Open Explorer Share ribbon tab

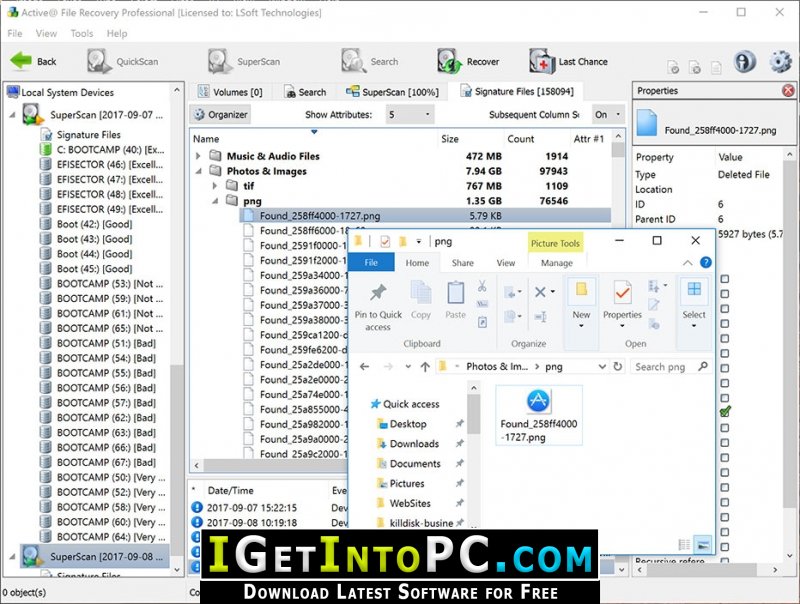click(x=463, y=263)
